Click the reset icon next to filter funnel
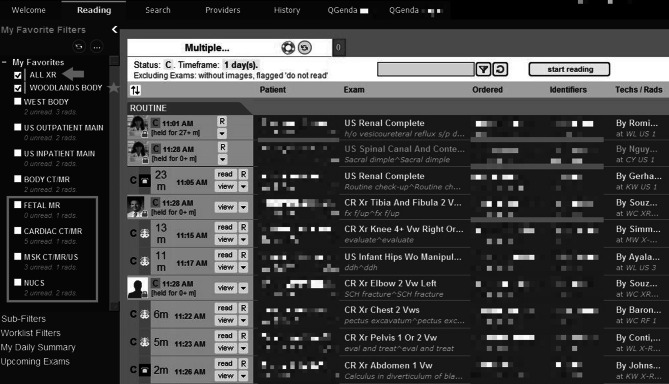669x384 pixels. click(500, 69)
